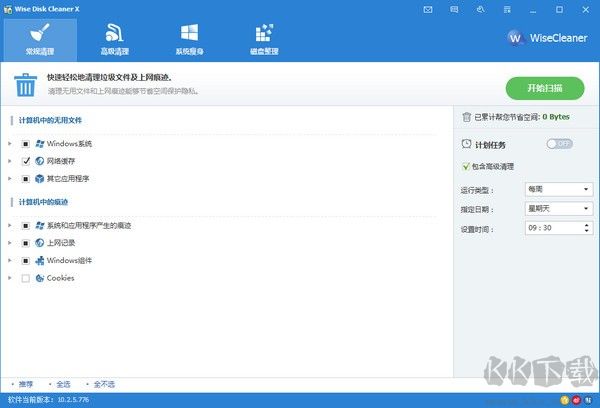The image size is (600, 408).
Task: Switch to the 高级清理 tab
Action: pyautogui.click(x=115, y=38)
